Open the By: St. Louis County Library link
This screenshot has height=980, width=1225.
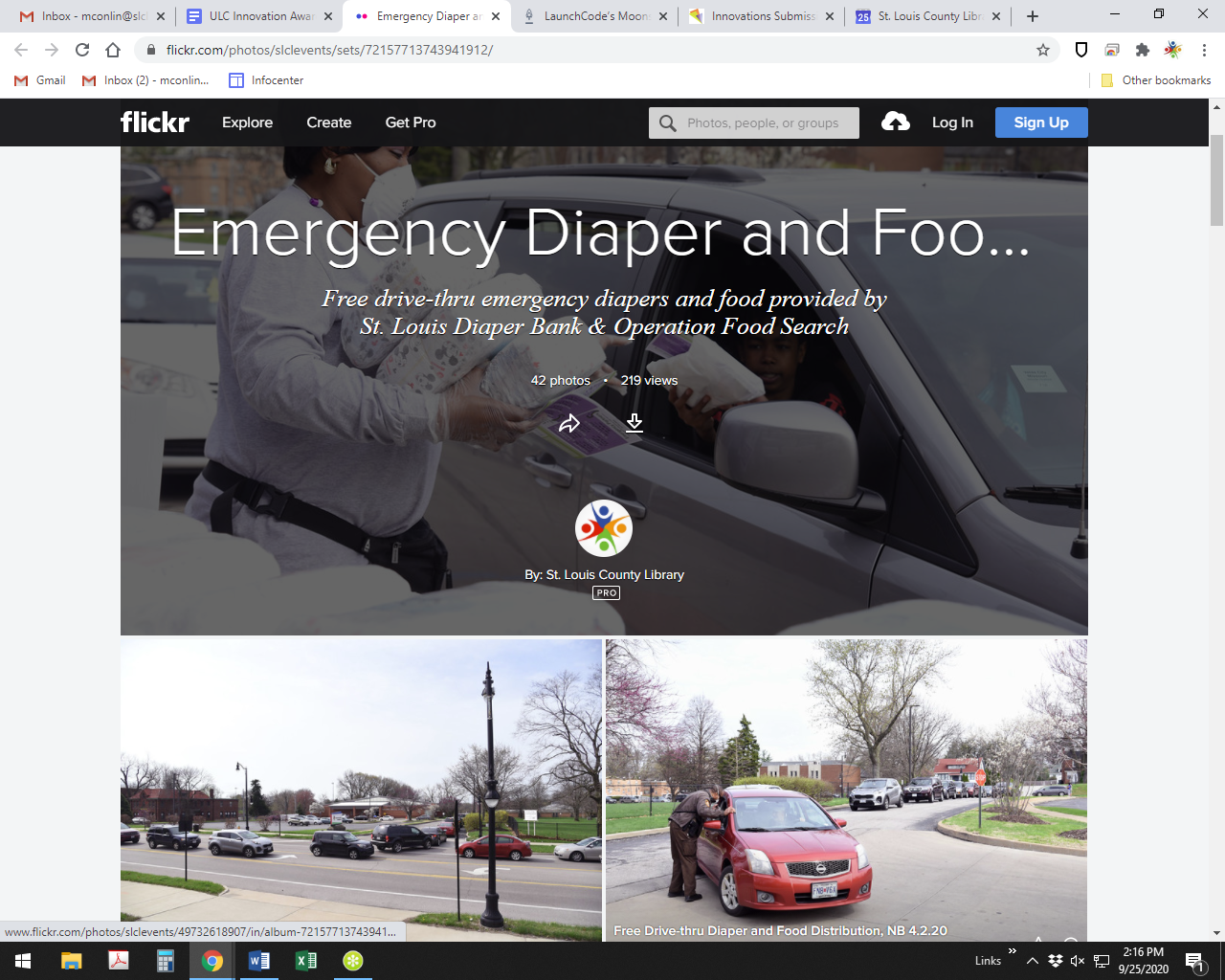pyautogui.click(x=604, y=574)
